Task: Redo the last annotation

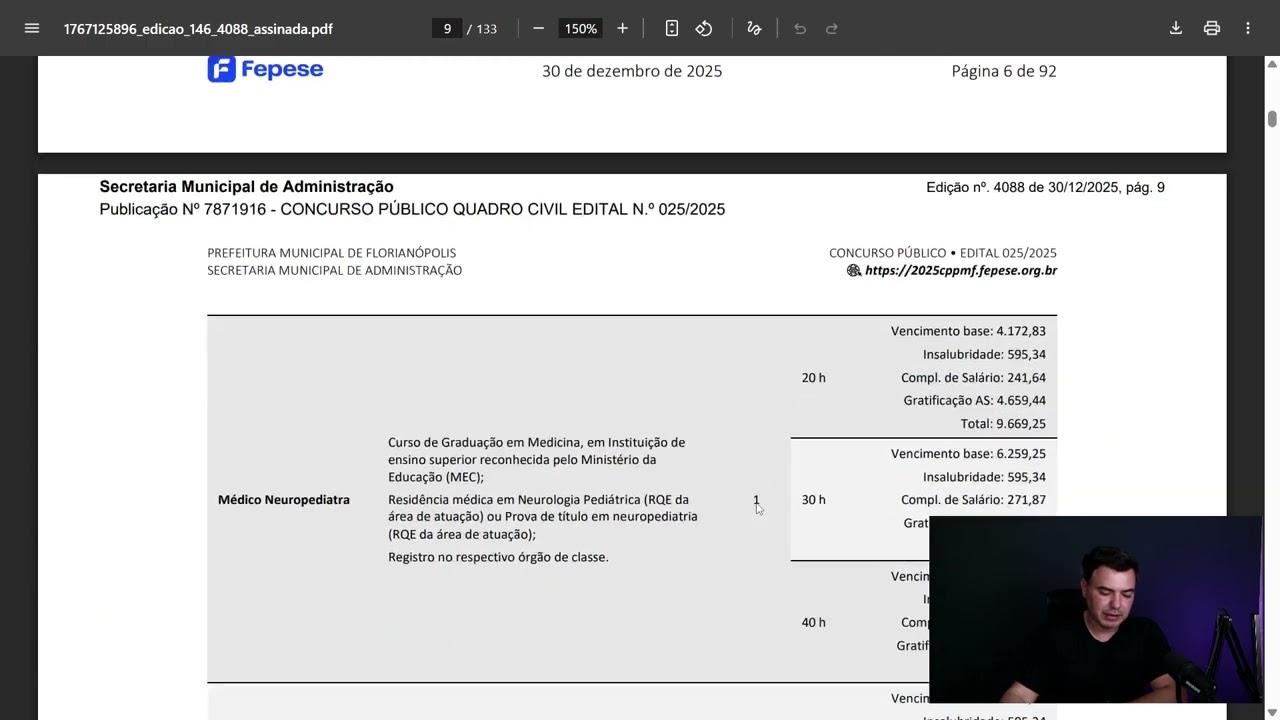Action: click(832, 28)
